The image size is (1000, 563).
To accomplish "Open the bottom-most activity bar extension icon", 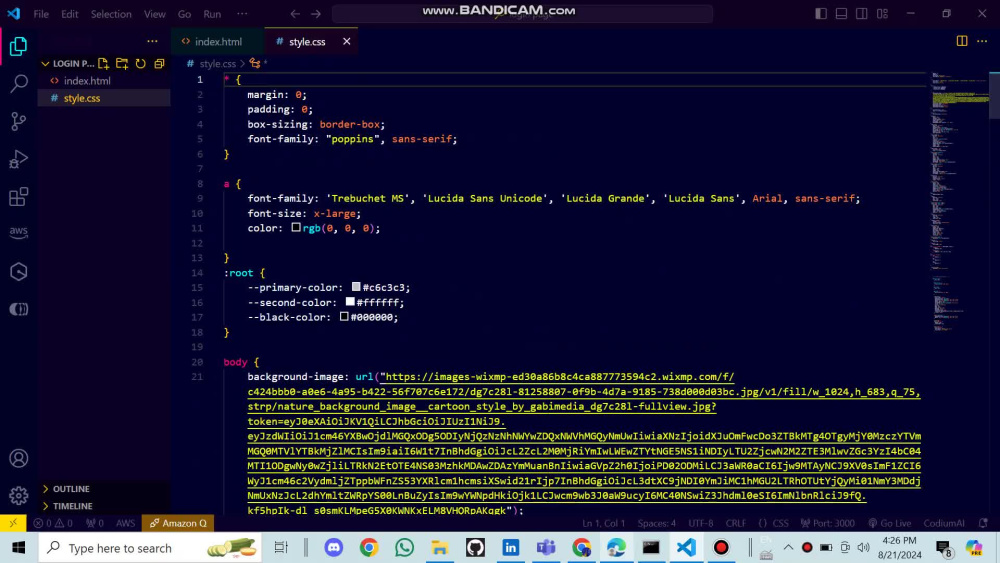I will pyautogui.click(x=18, y=309).
